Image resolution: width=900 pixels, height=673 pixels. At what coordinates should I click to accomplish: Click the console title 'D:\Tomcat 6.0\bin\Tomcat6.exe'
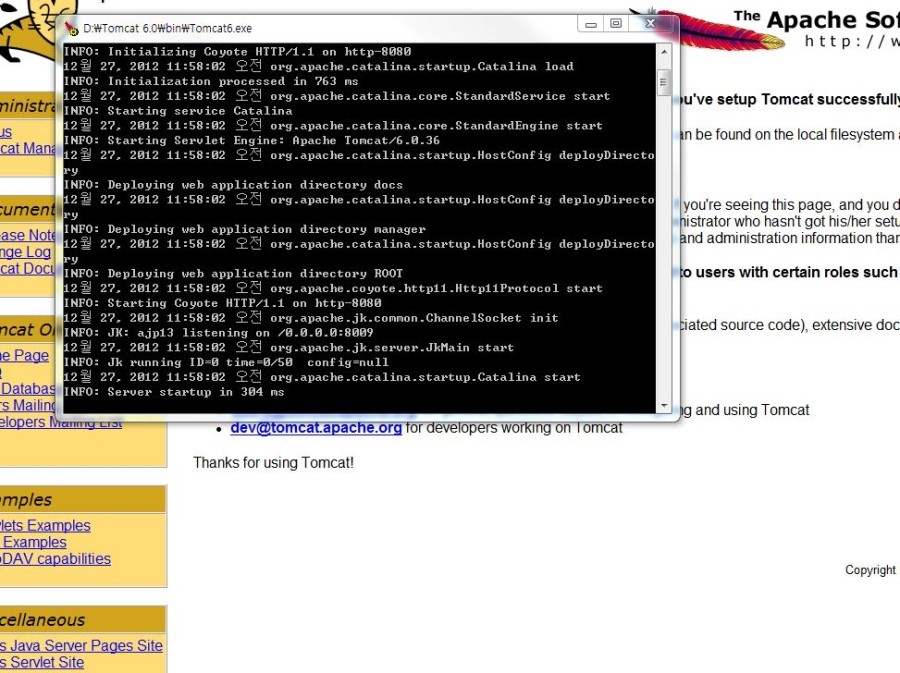tap(167, 28)
